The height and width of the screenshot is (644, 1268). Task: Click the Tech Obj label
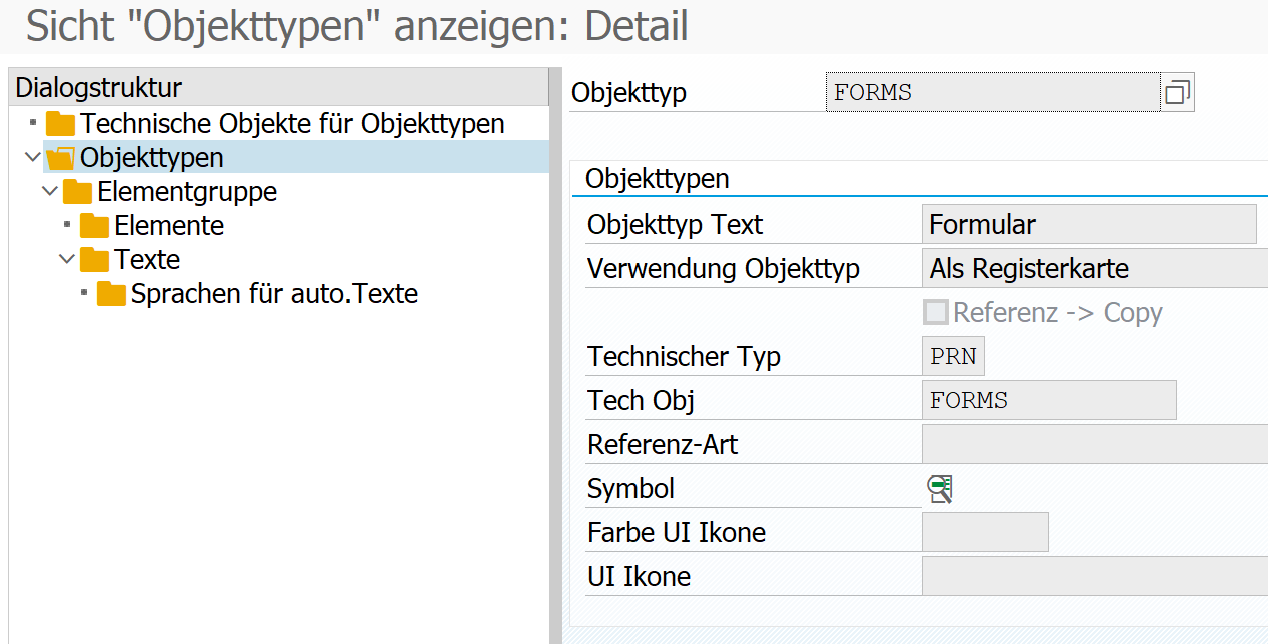pos(641,401)
